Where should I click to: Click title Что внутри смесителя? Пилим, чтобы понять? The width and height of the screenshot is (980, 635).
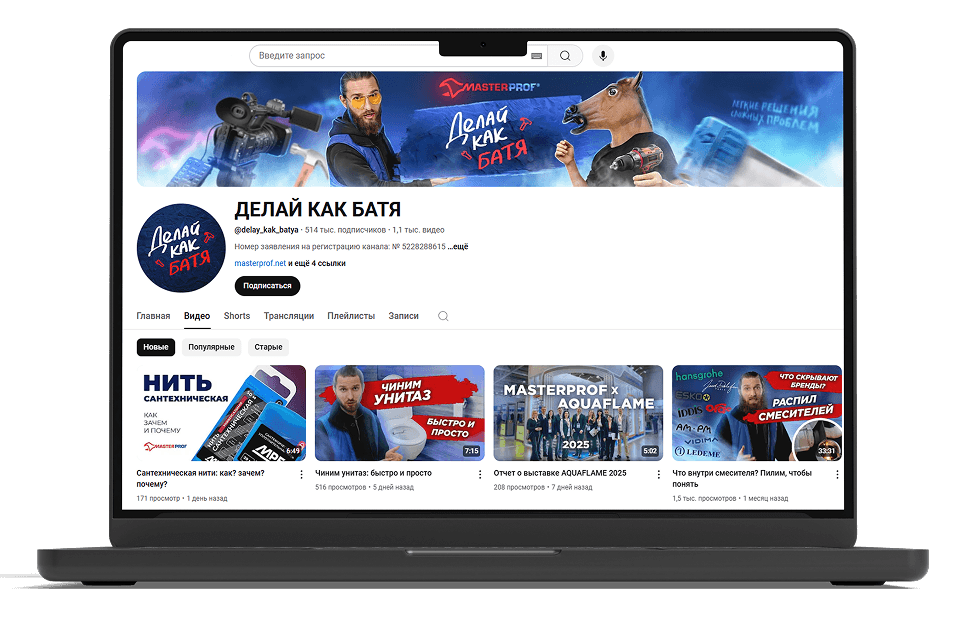click(x=742, y=479)
